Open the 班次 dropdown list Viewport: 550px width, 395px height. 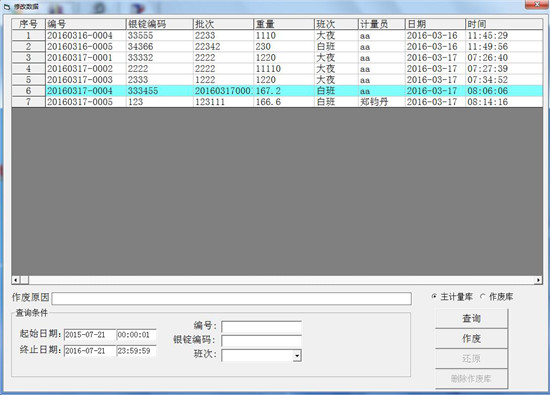(297, 355)
